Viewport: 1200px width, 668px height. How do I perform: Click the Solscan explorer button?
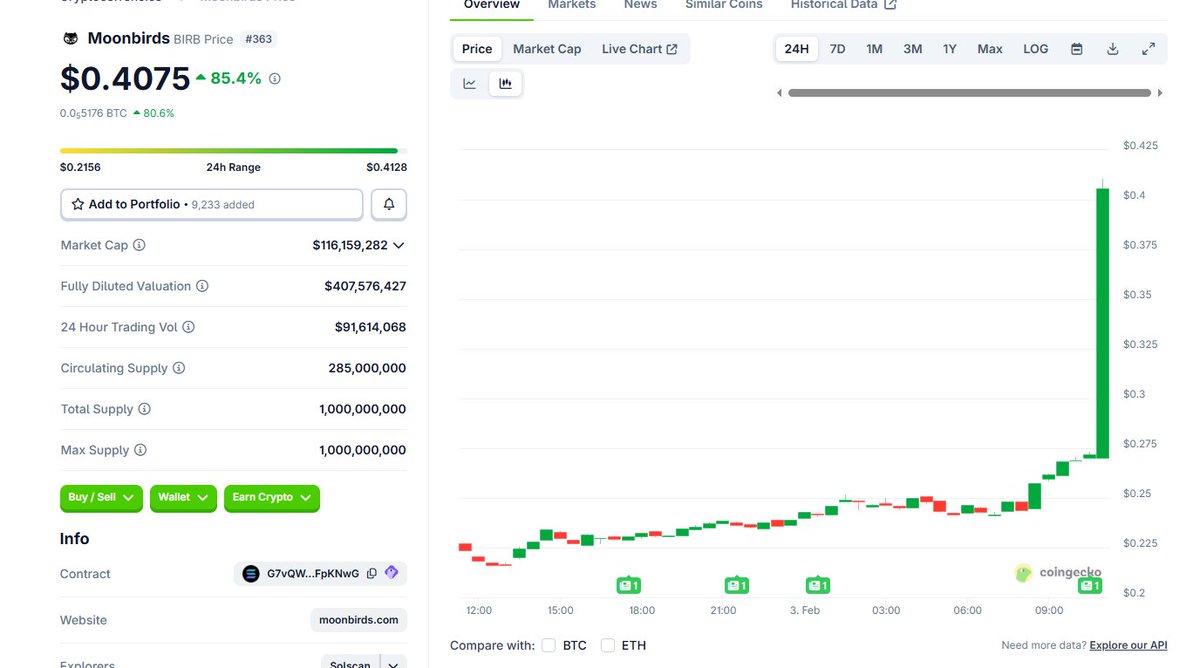(350, 663)
